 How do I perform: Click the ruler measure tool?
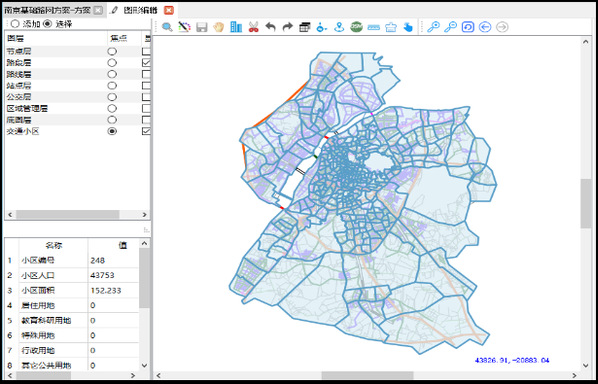(374, 27)
